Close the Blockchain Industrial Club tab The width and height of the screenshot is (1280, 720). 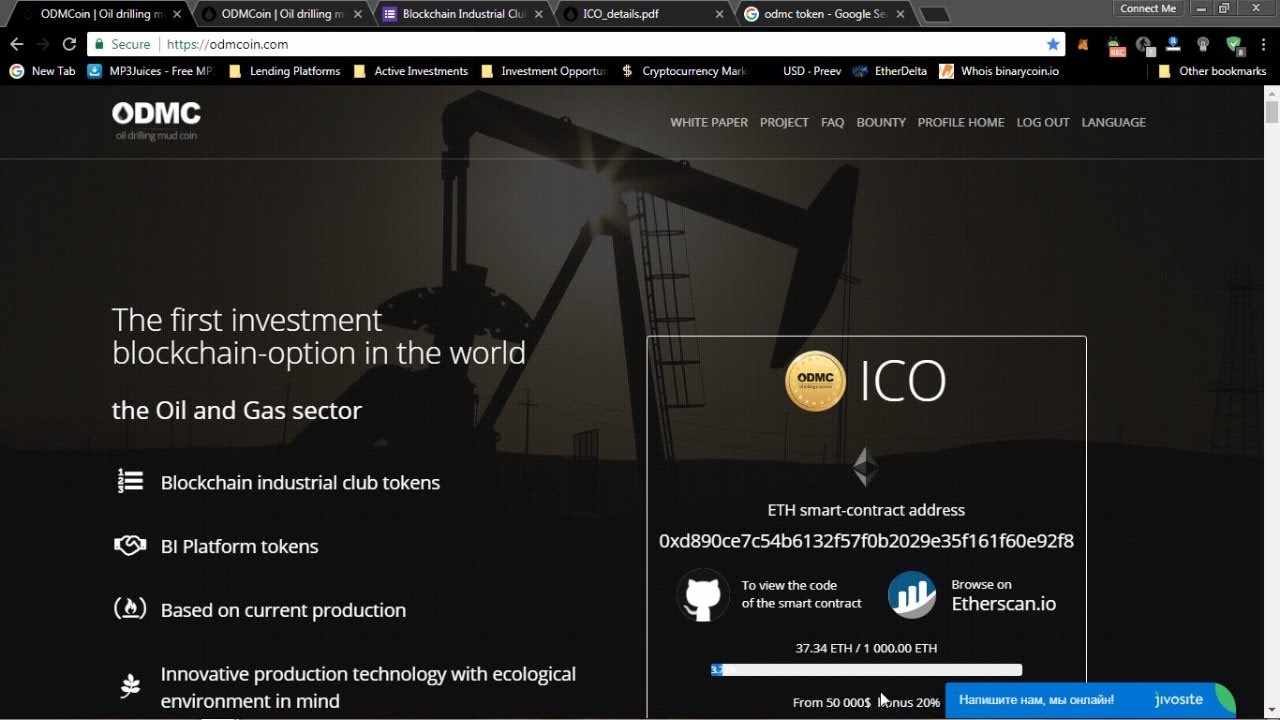tap(539, 14)
